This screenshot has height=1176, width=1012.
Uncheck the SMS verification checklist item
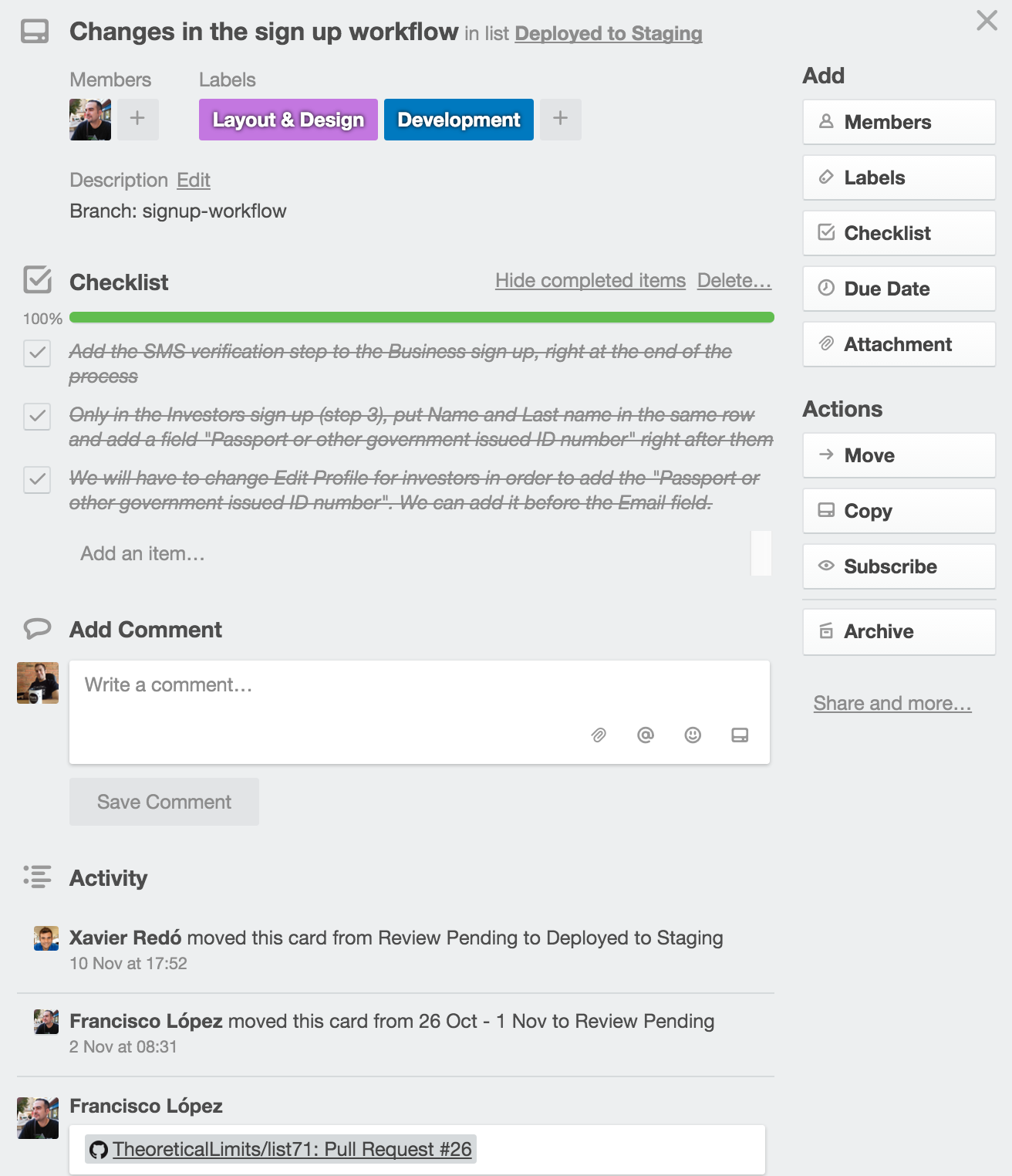coord(36,352)
